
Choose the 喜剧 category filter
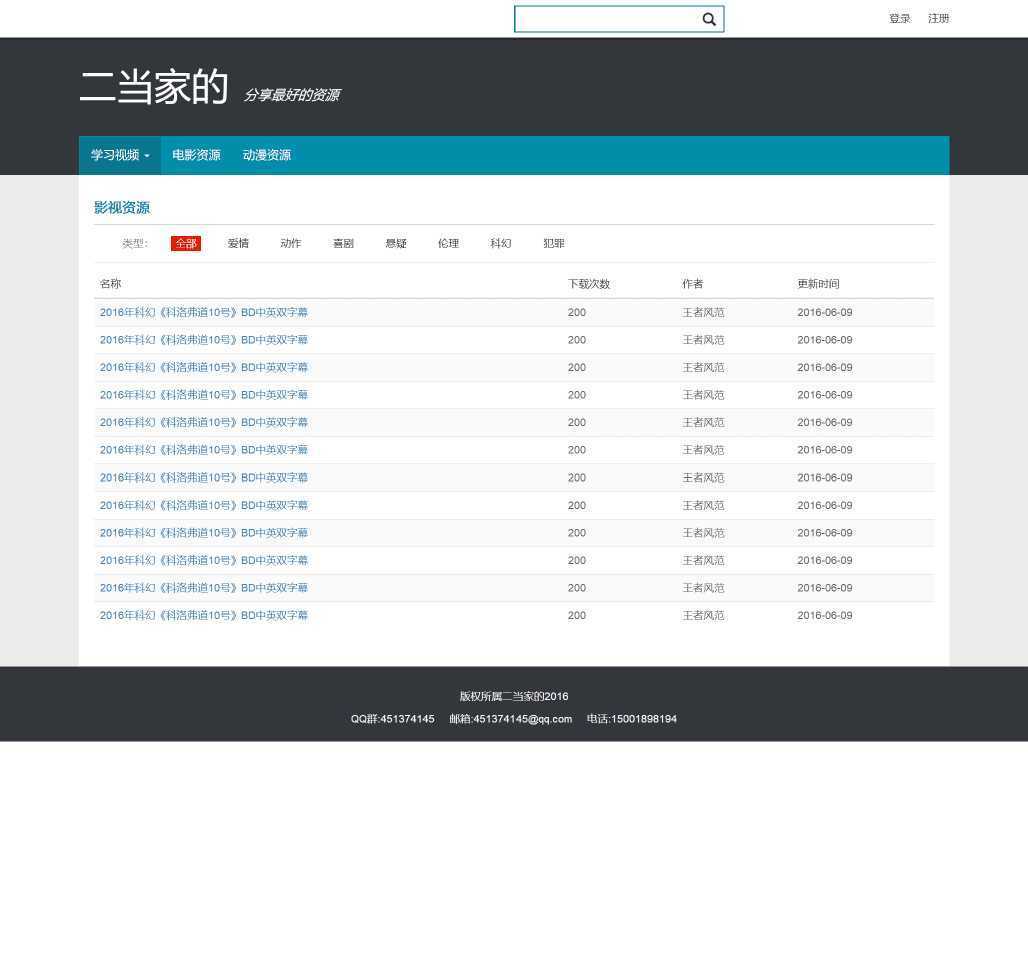343,243
